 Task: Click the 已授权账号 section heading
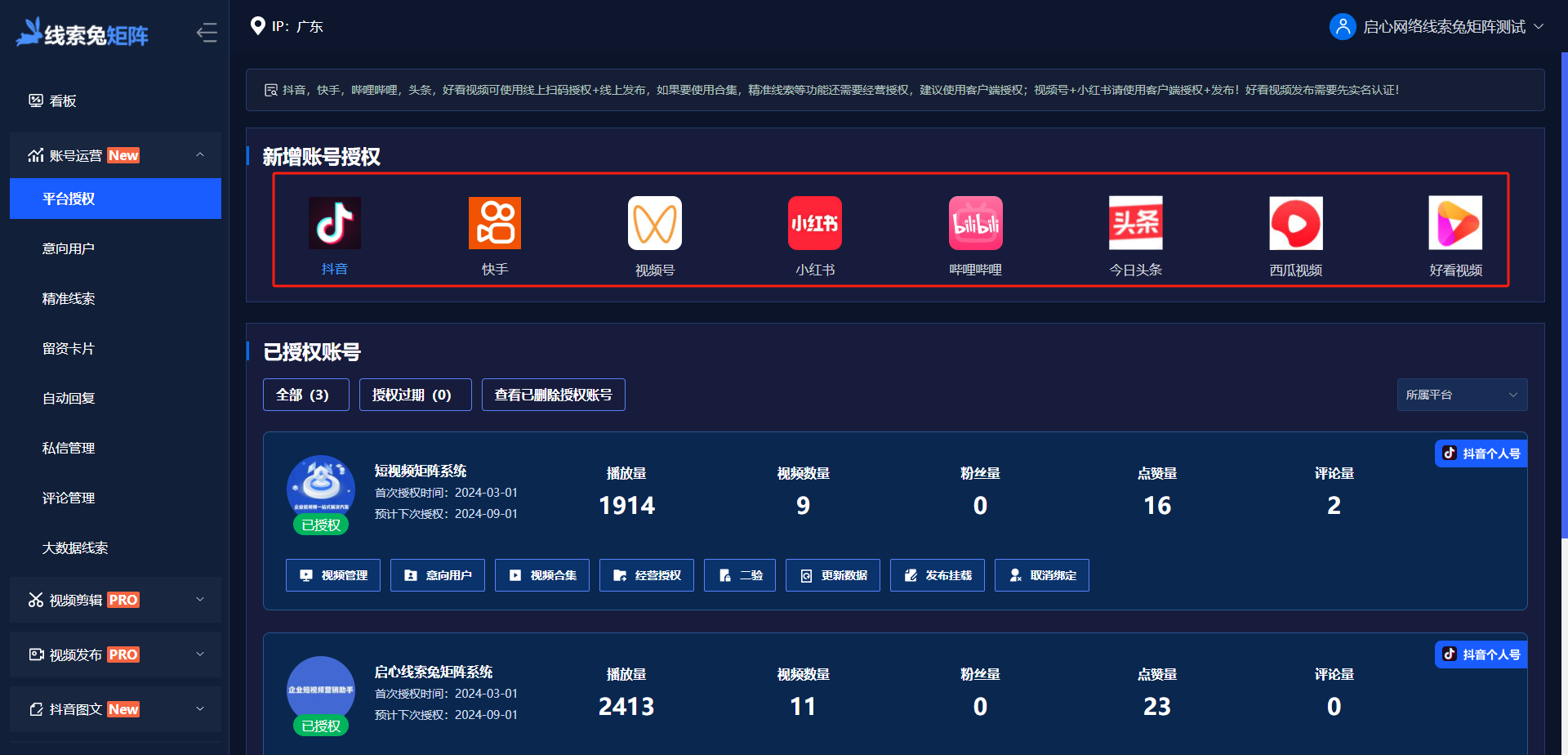[312, 352]
